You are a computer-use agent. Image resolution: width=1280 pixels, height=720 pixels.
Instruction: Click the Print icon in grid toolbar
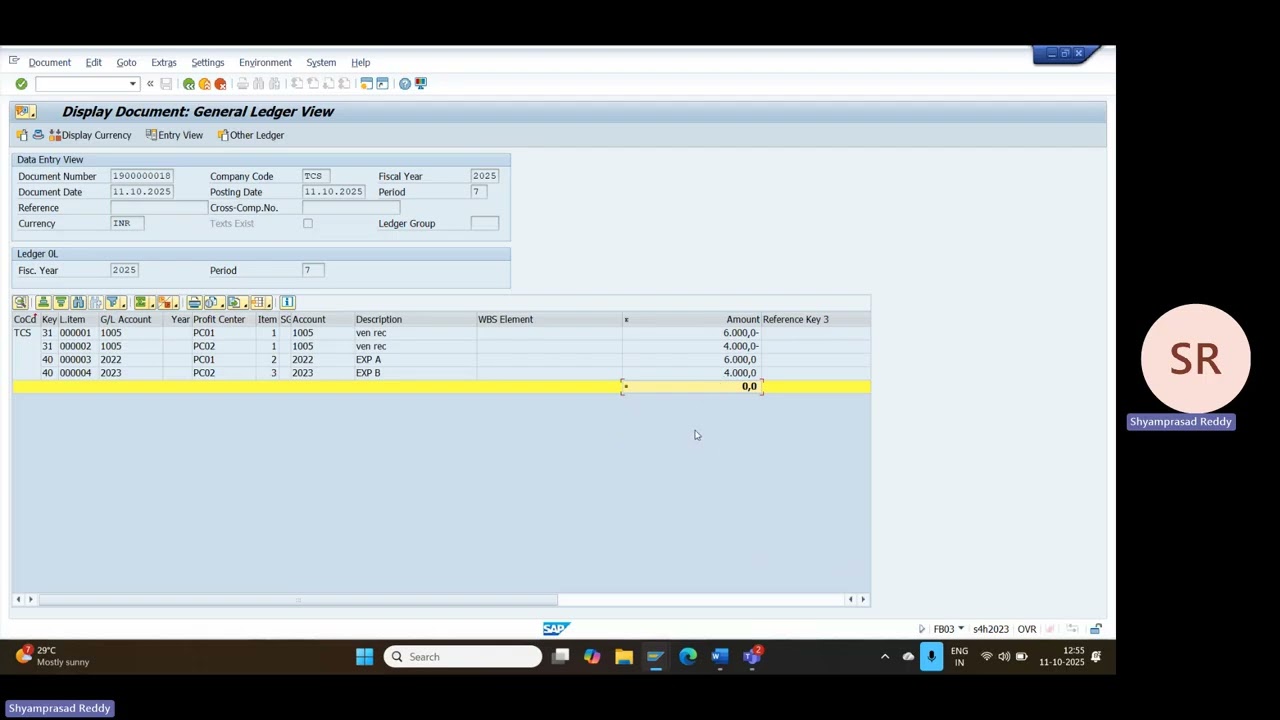[x=194, y=302]
